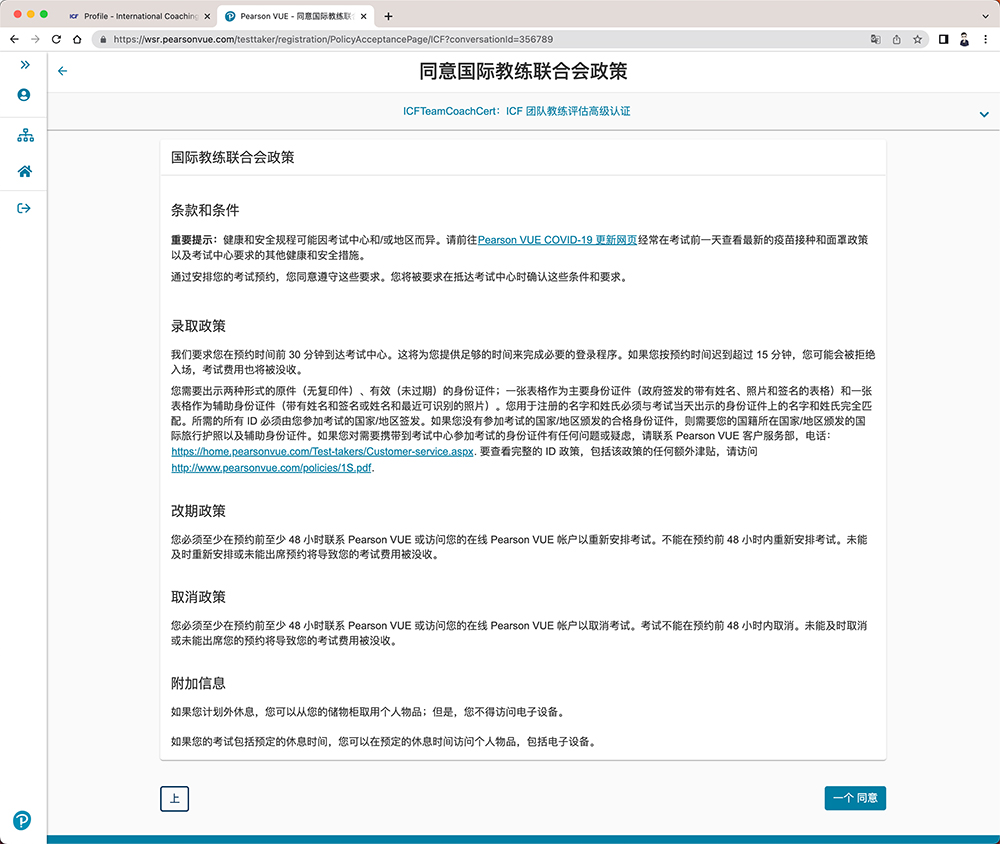Expand the browser tab list chevron

click(983, 16)
